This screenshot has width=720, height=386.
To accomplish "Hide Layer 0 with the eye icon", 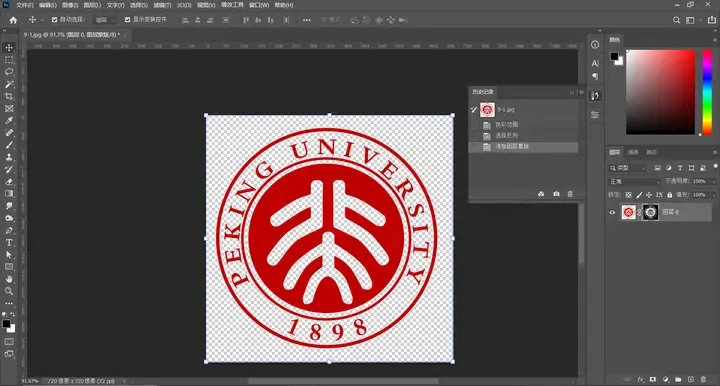I will (x=612, y=213).
